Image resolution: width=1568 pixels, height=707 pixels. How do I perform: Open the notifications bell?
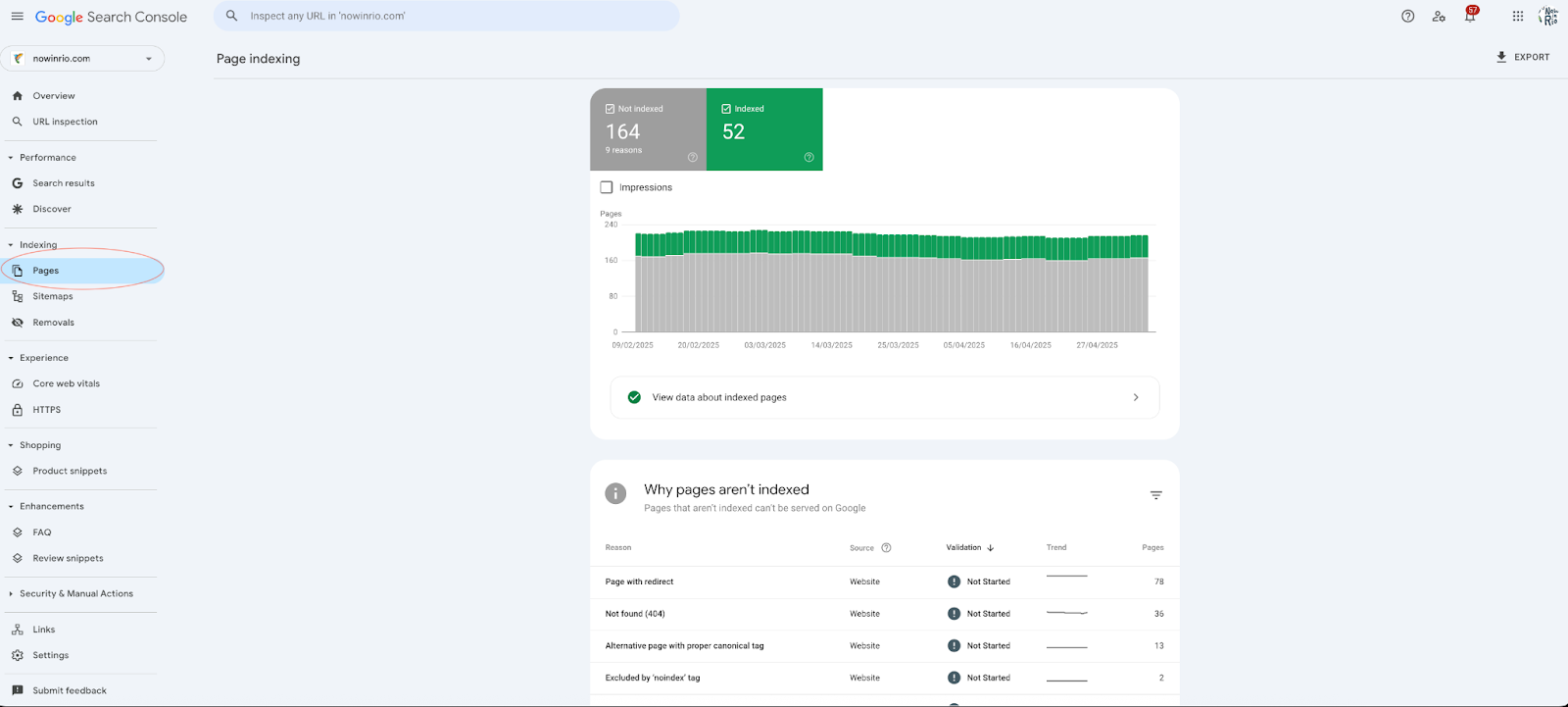[x=1469, y=17]
